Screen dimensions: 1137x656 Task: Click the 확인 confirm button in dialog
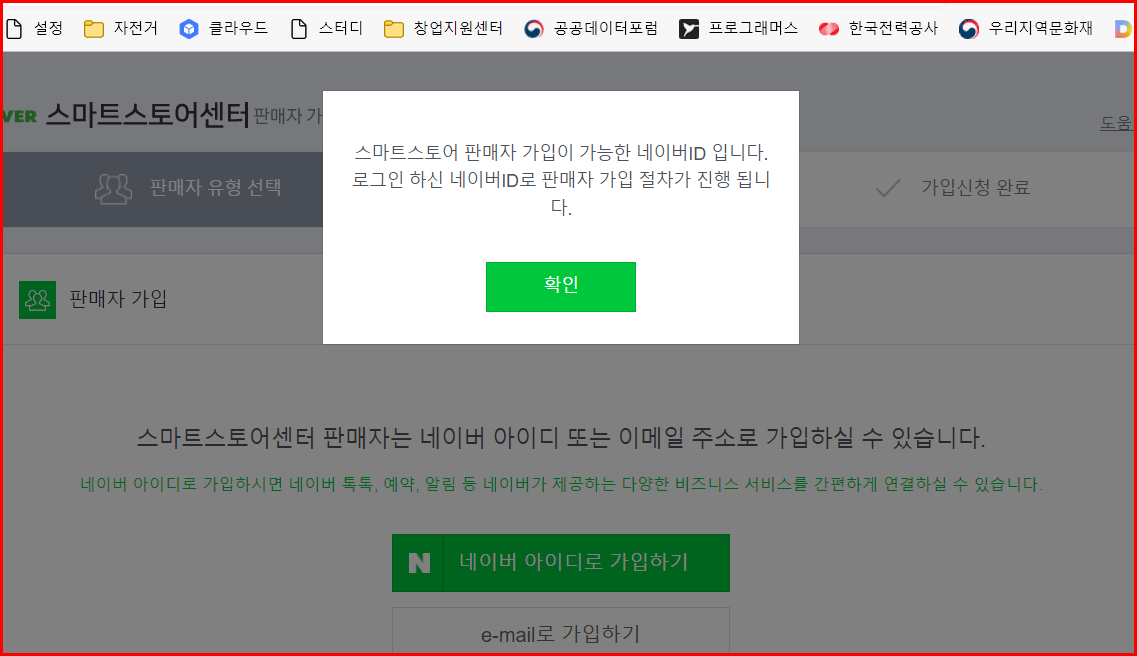pos(561,287)
